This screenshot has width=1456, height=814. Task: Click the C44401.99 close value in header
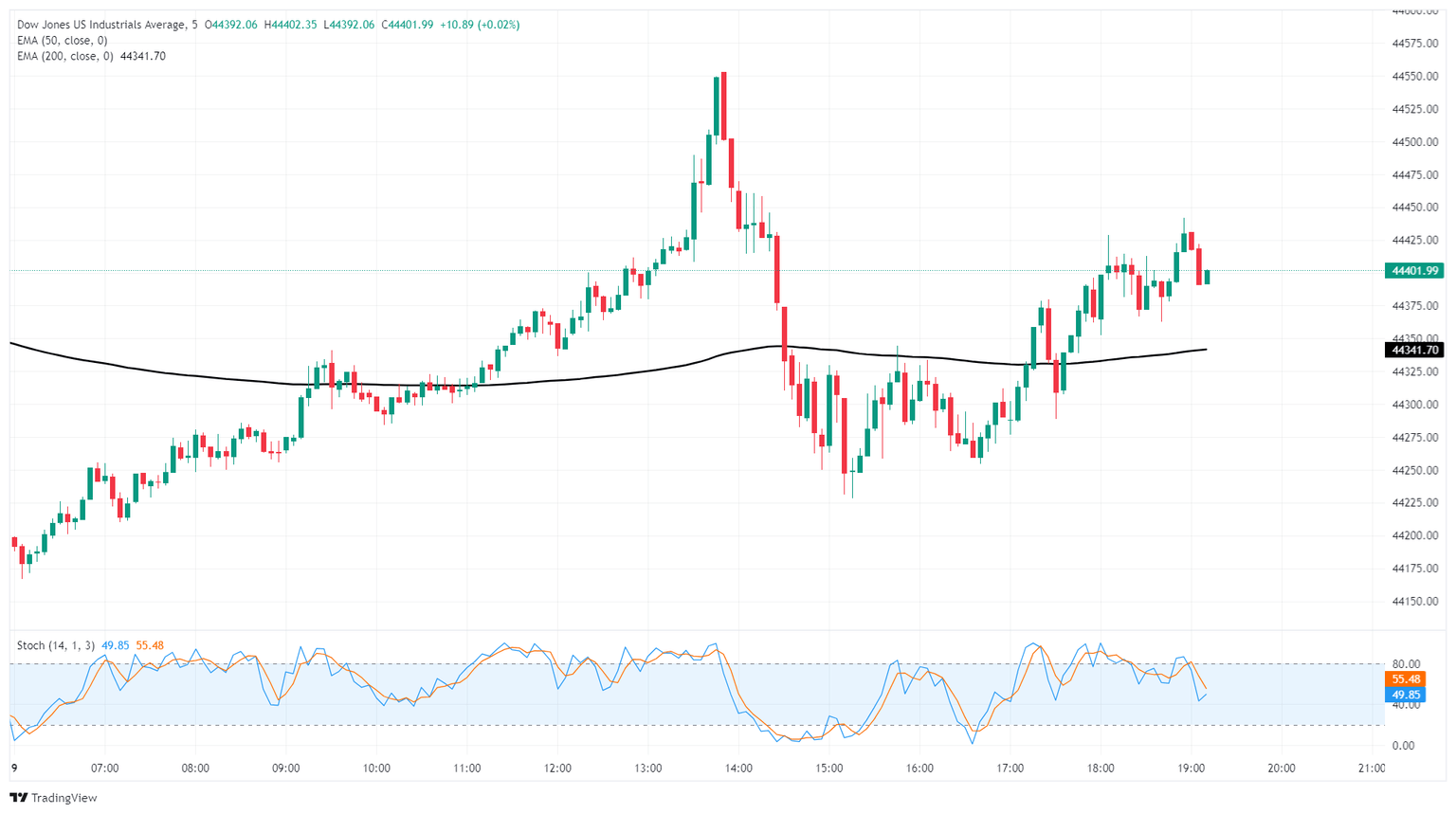pyautogui.click(x=408, y=25)
